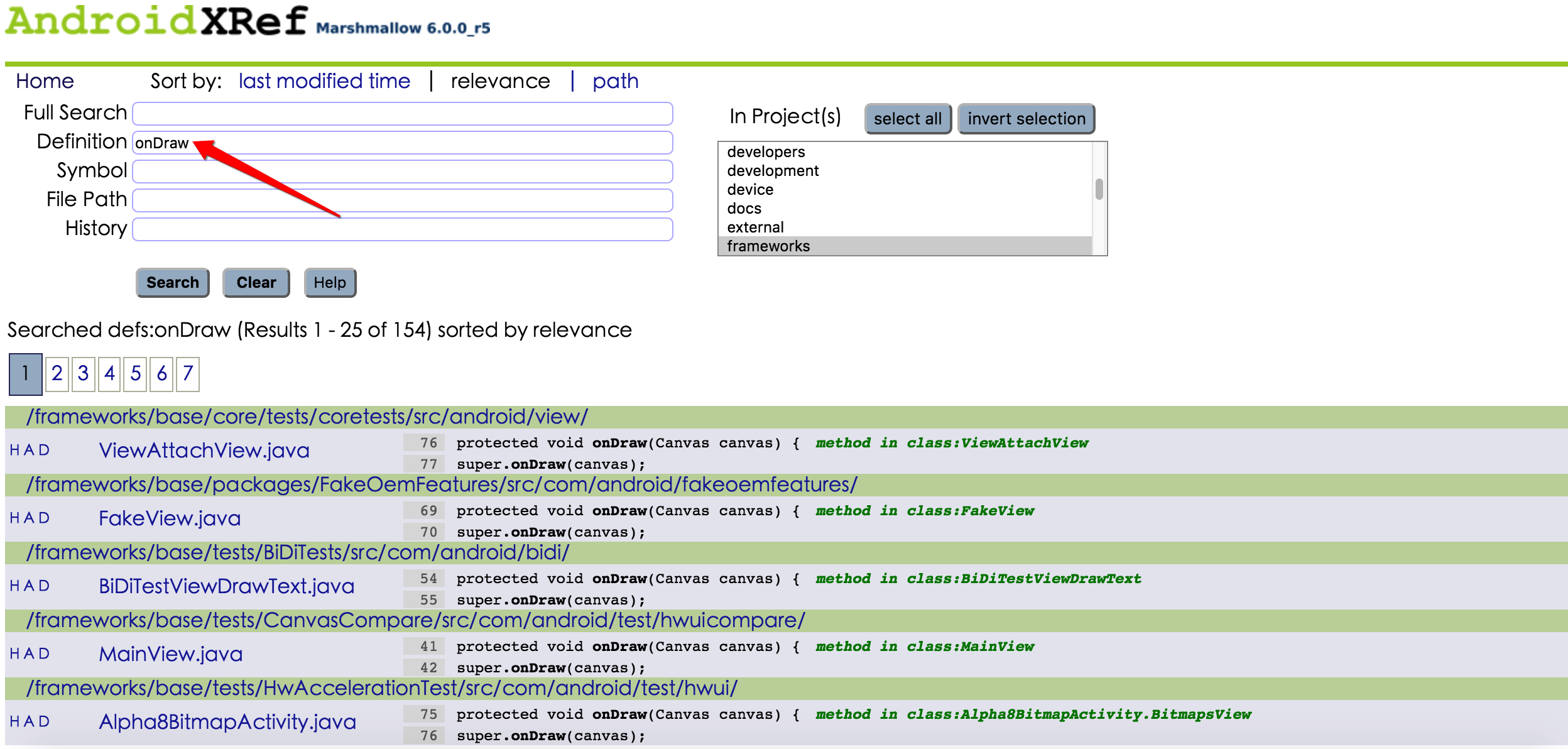
Task: Jump to line 75 in Alpha8BitmapActivity.java
Action: pyautogui.click(x=425, y=714)
